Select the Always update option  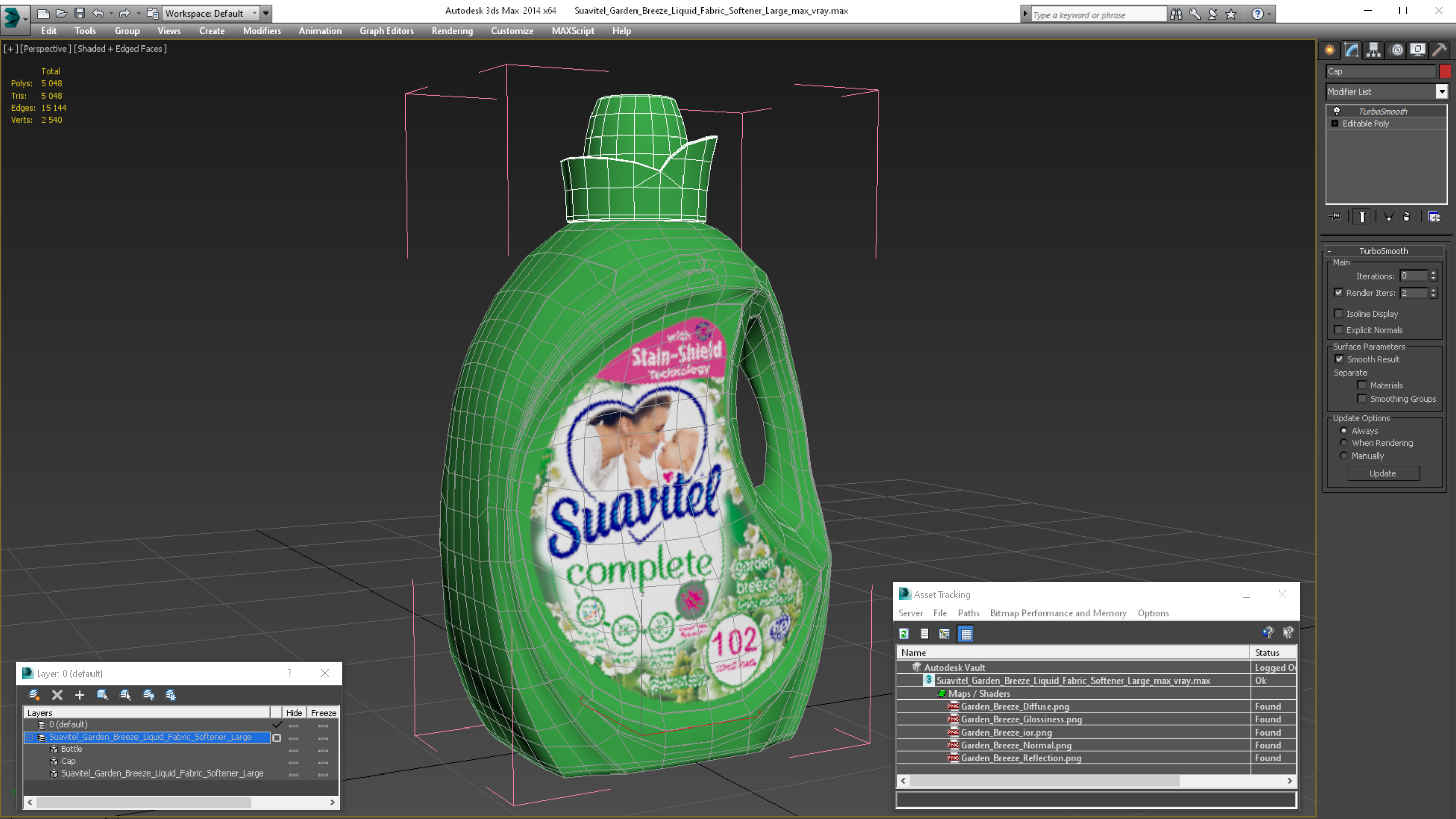click(x=1344, y=430)
